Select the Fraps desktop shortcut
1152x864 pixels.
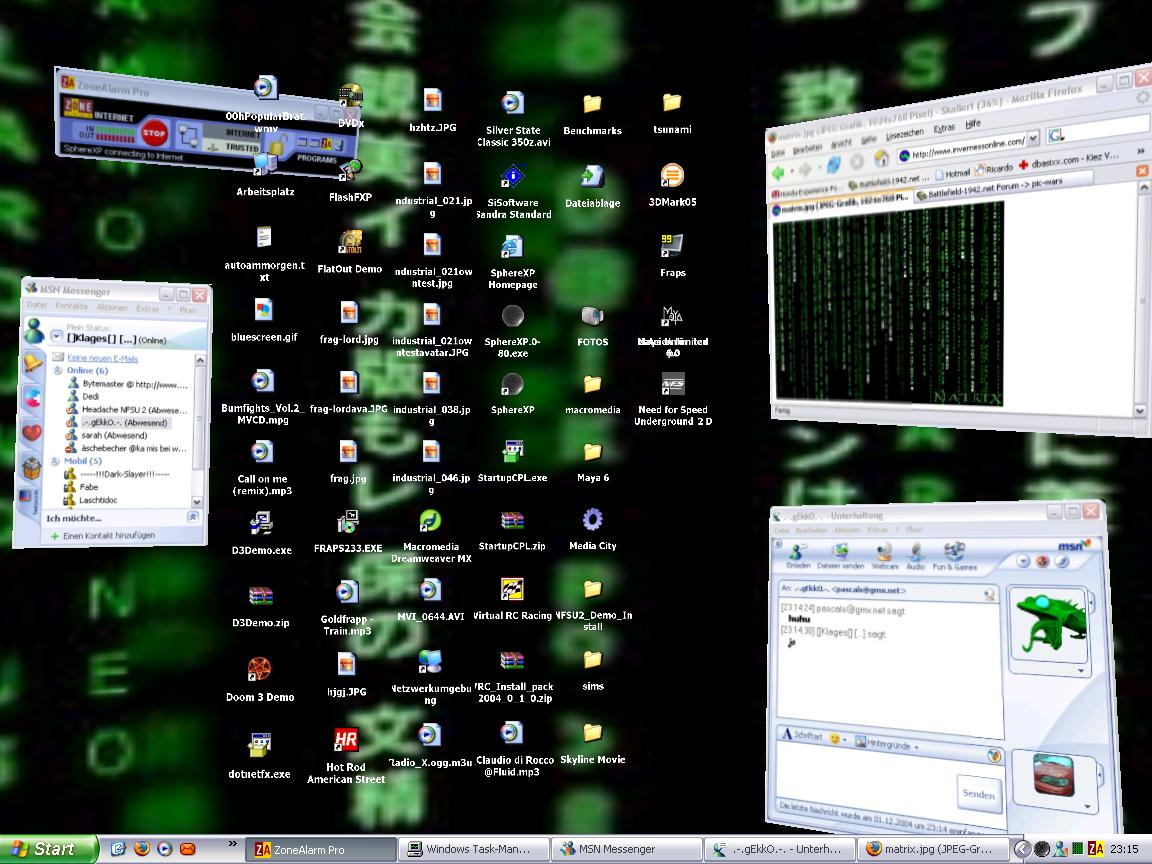[672, 256]
